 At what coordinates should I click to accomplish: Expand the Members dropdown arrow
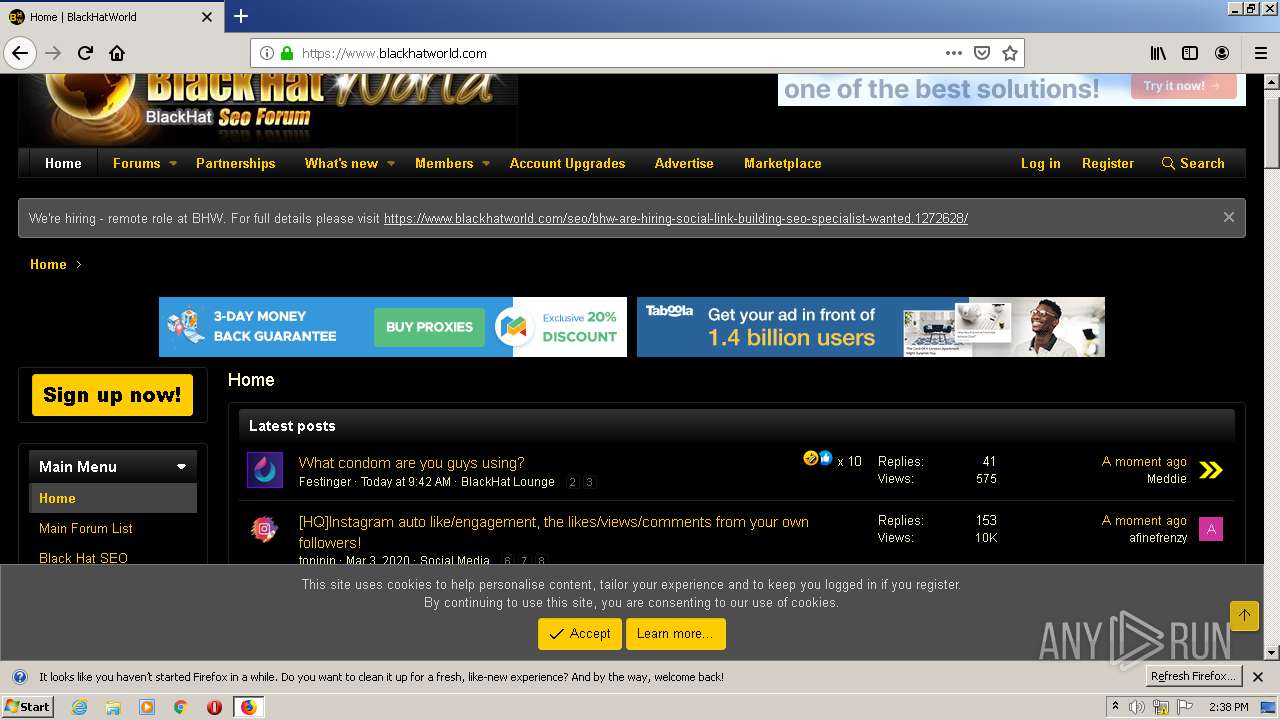[x=486, y=163]
